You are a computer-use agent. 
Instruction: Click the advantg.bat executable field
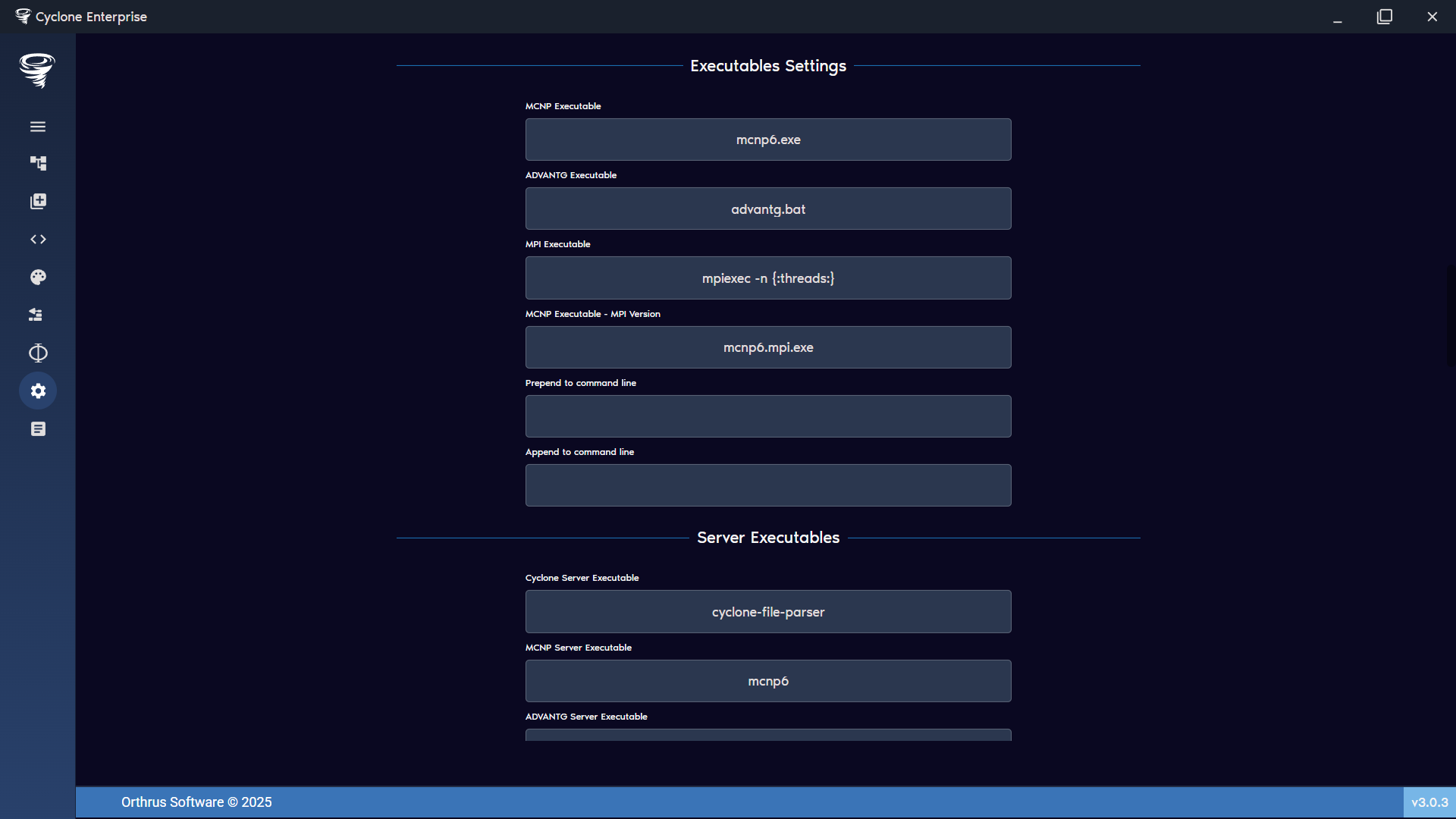tap(767, 209)
